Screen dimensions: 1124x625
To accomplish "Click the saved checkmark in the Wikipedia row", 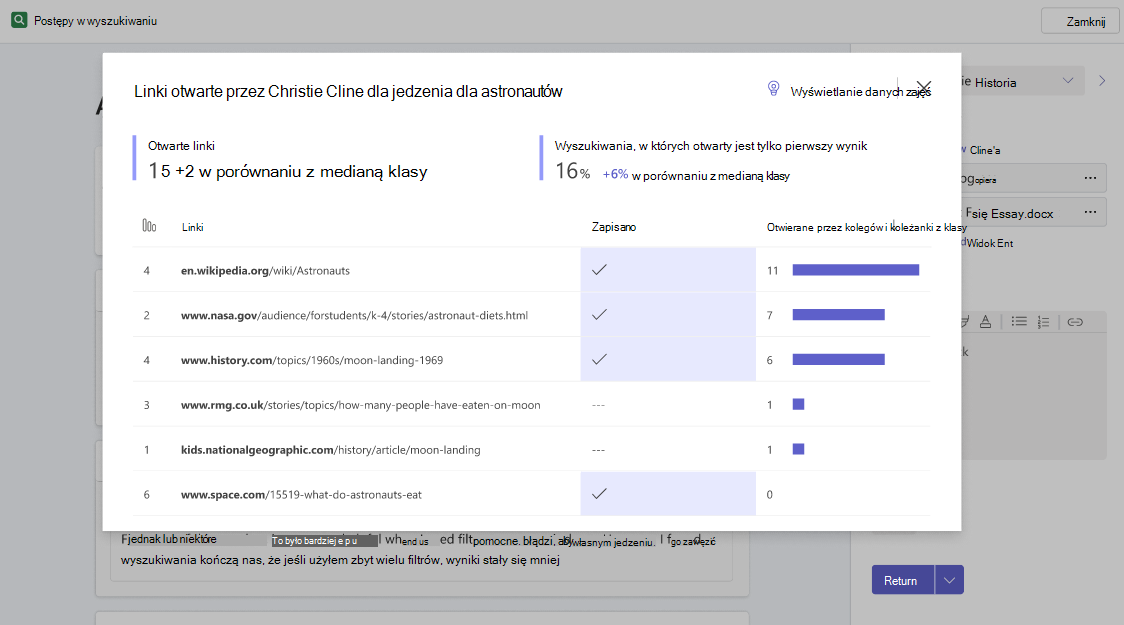I will pyautogui.click(x=599, y=269).
